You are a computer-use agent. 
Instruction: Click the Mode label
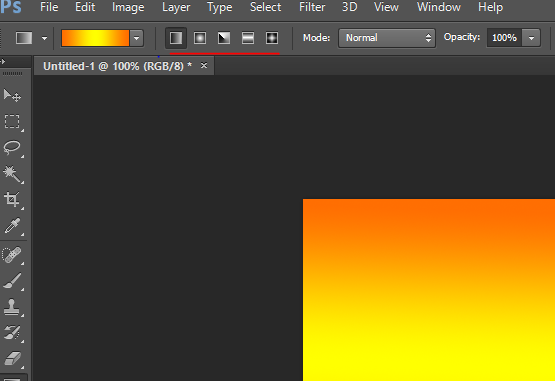316,38
